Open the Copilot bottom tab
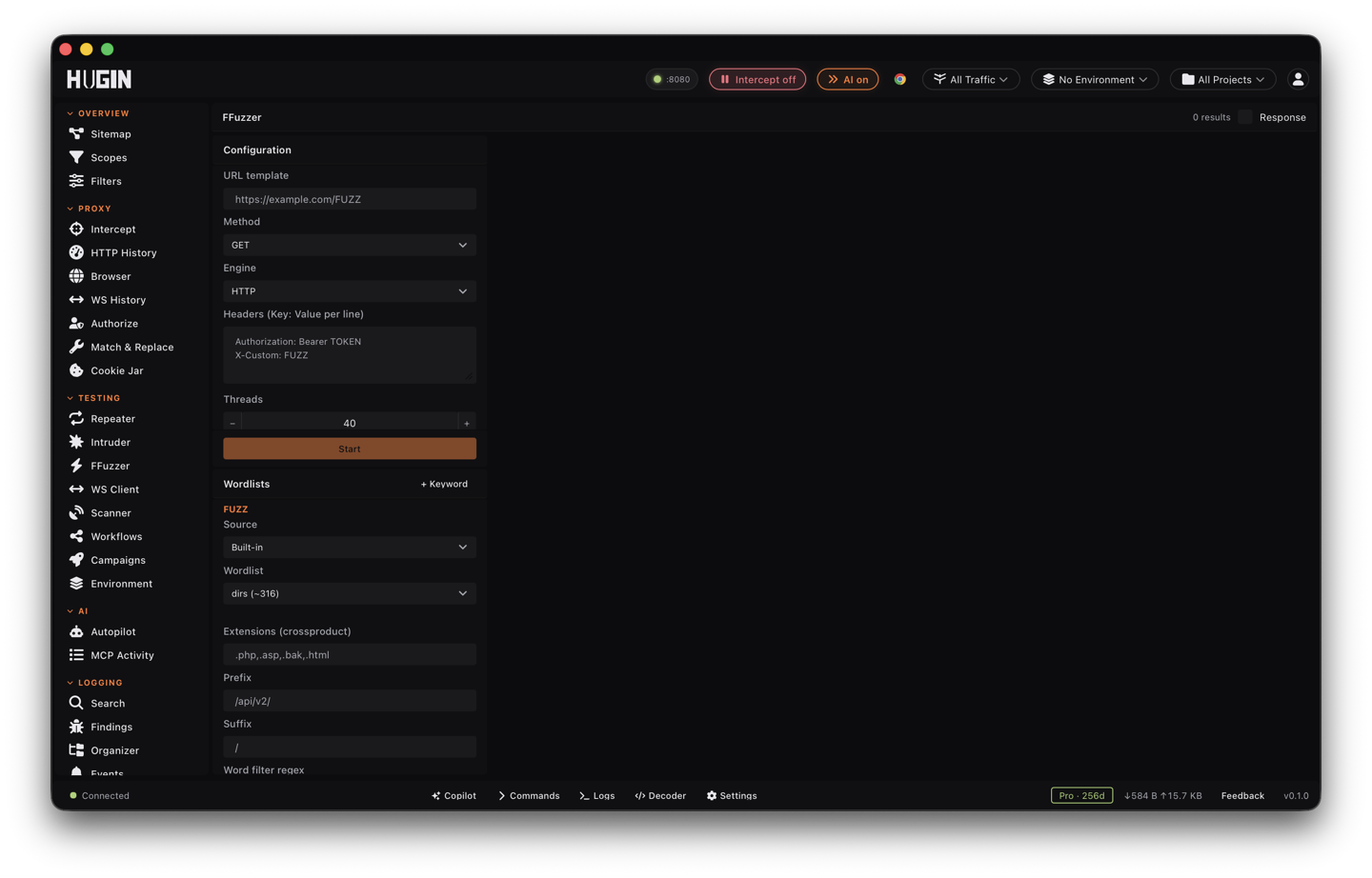Viewport: 1372px width, 878px height. click(454, 795)
